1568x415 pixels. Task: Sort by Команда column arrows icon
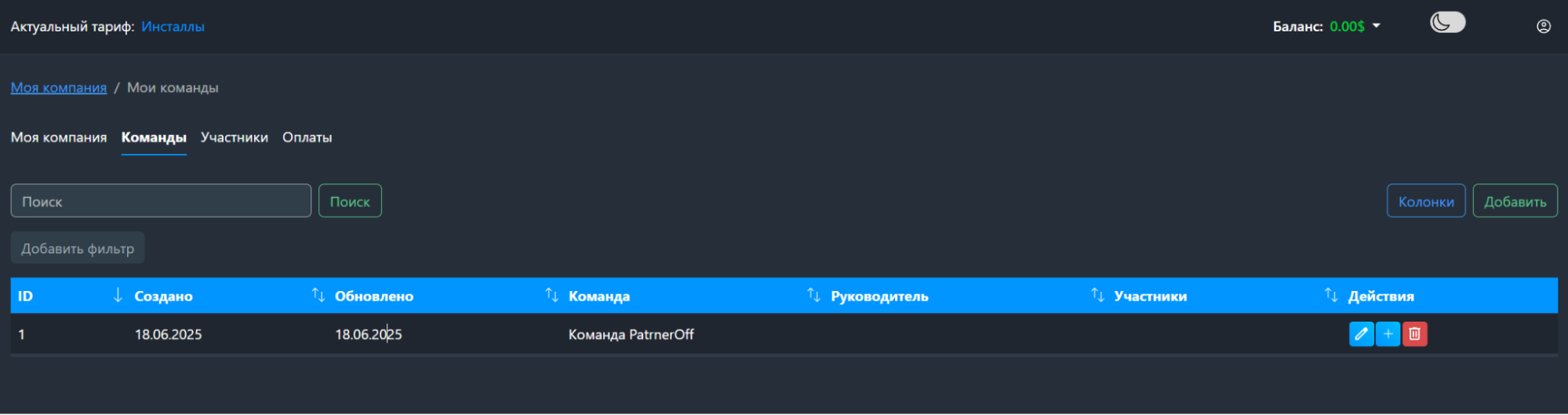coord(813,295)
